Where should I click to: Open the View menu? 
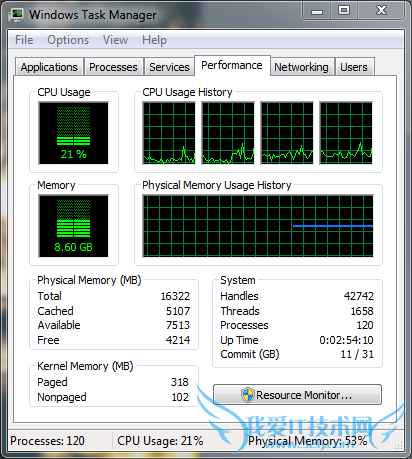pyautogui.click(x=115, y=40)
